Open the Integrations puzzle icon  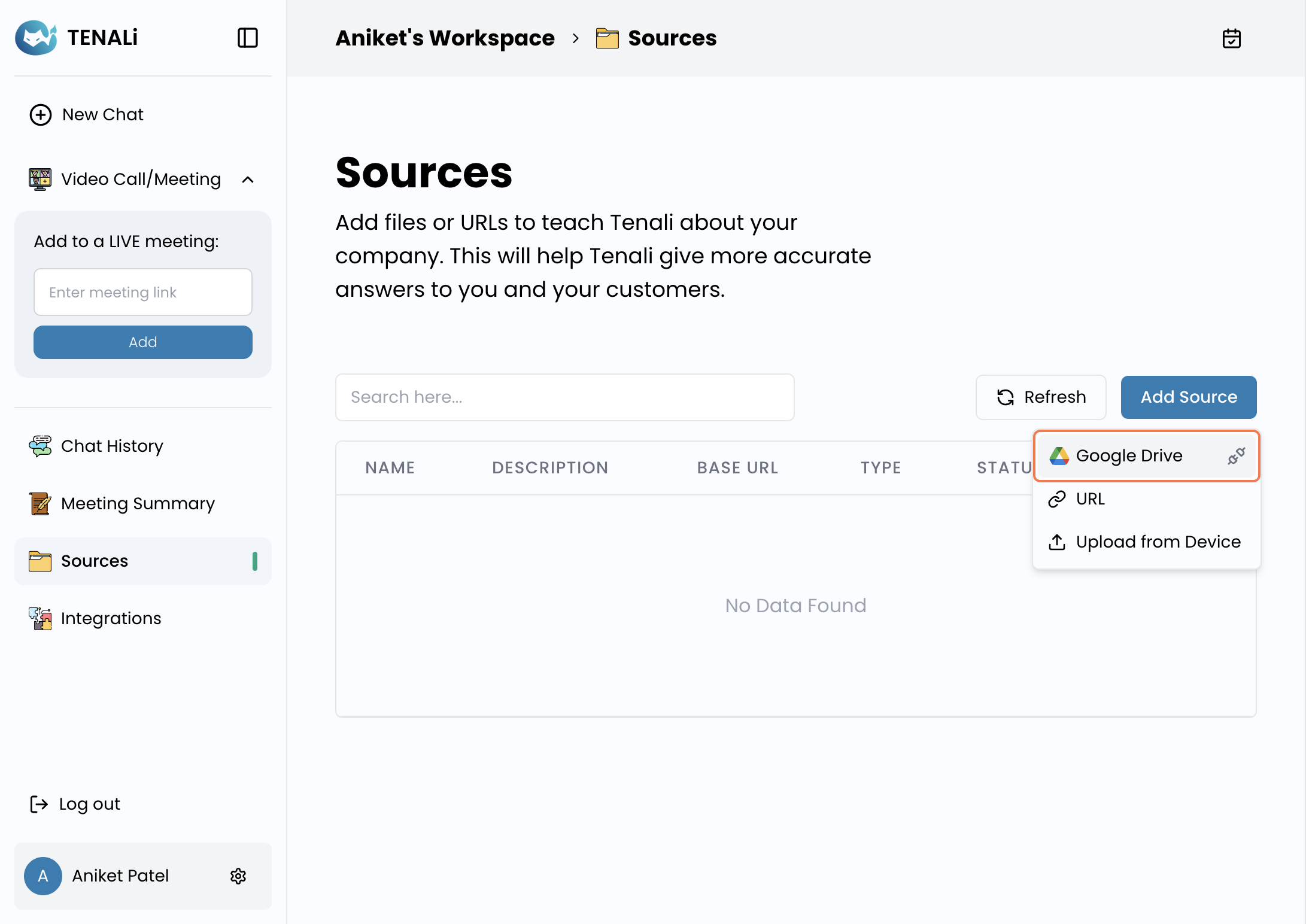[40, 618]
